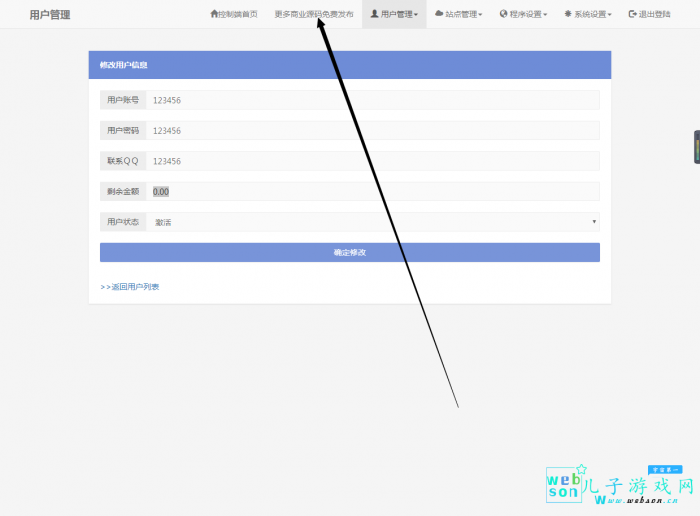
Task: Open the 用户状态 select box
Action: [372, 222]
